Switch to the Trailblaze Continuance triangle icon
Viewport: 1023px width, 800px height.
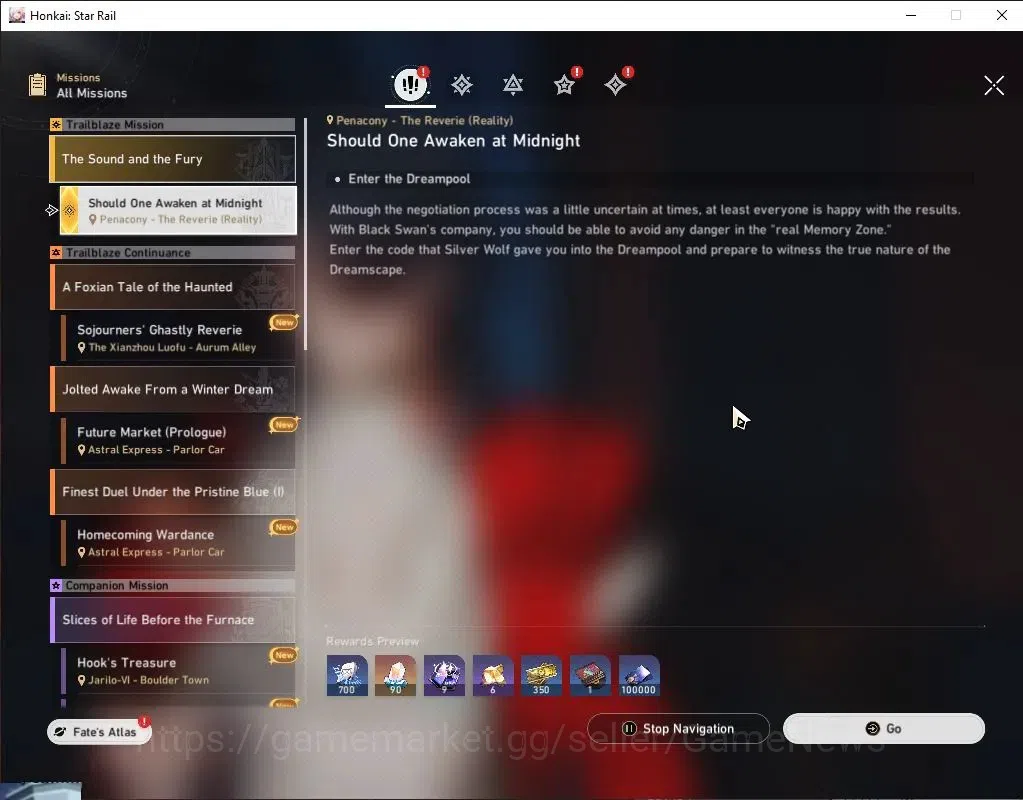click(x=513, y=85)
